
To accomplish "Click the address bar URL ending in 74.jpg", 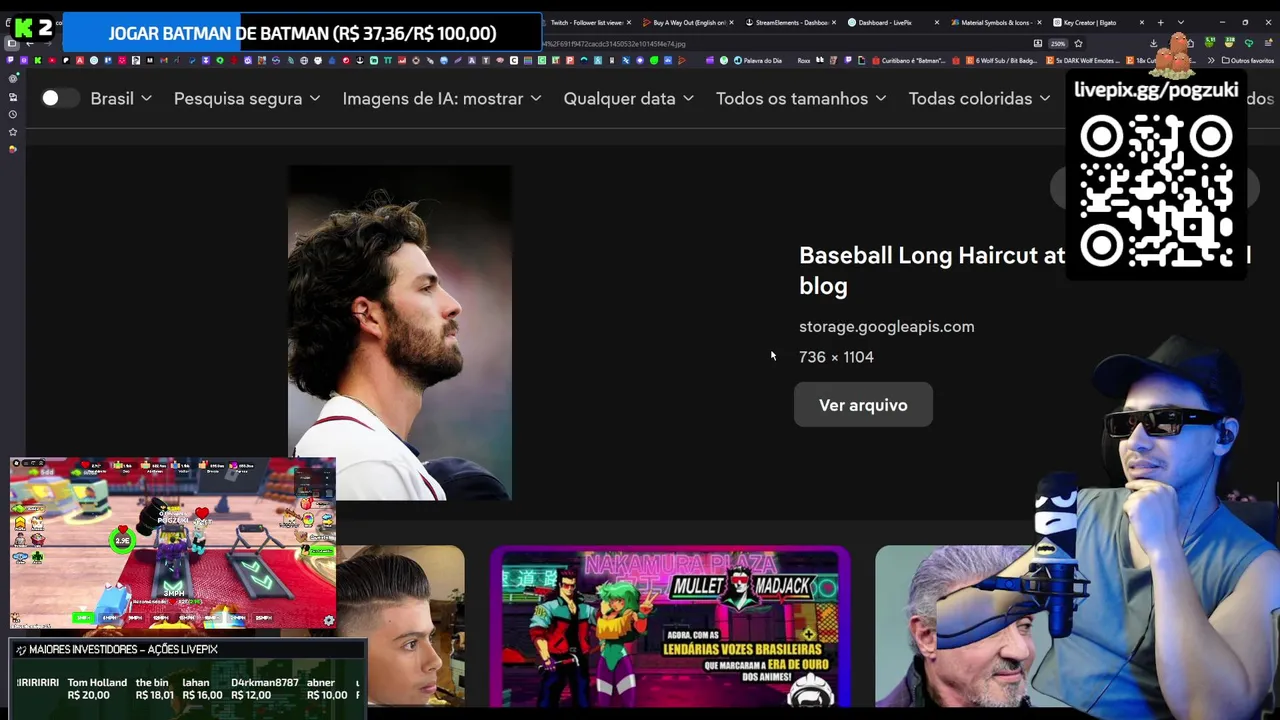I will pyautogui.click(x=614, y=44).
